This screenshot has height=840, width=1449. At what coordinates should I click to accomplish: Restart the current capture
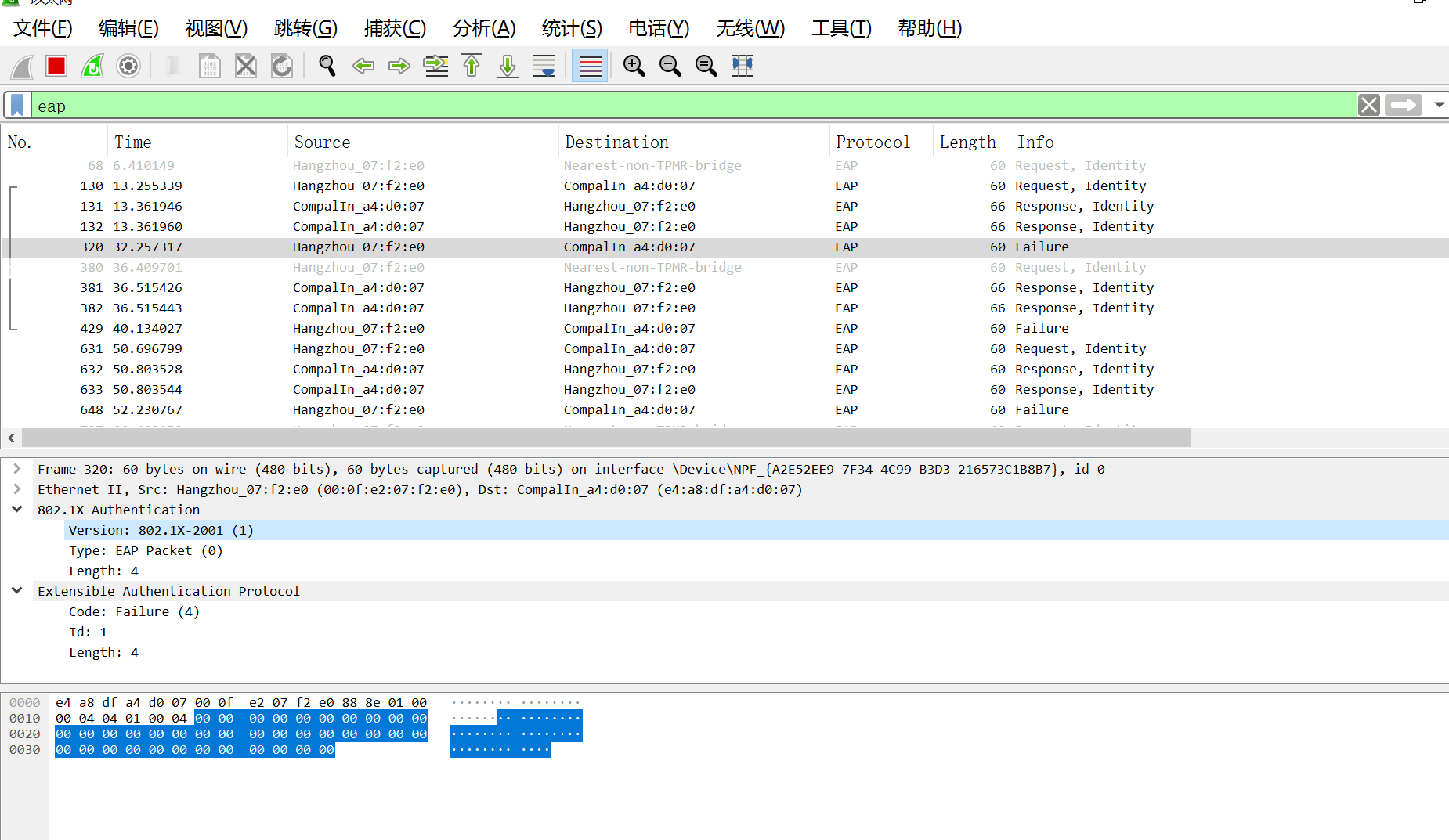tap(92, 66)
